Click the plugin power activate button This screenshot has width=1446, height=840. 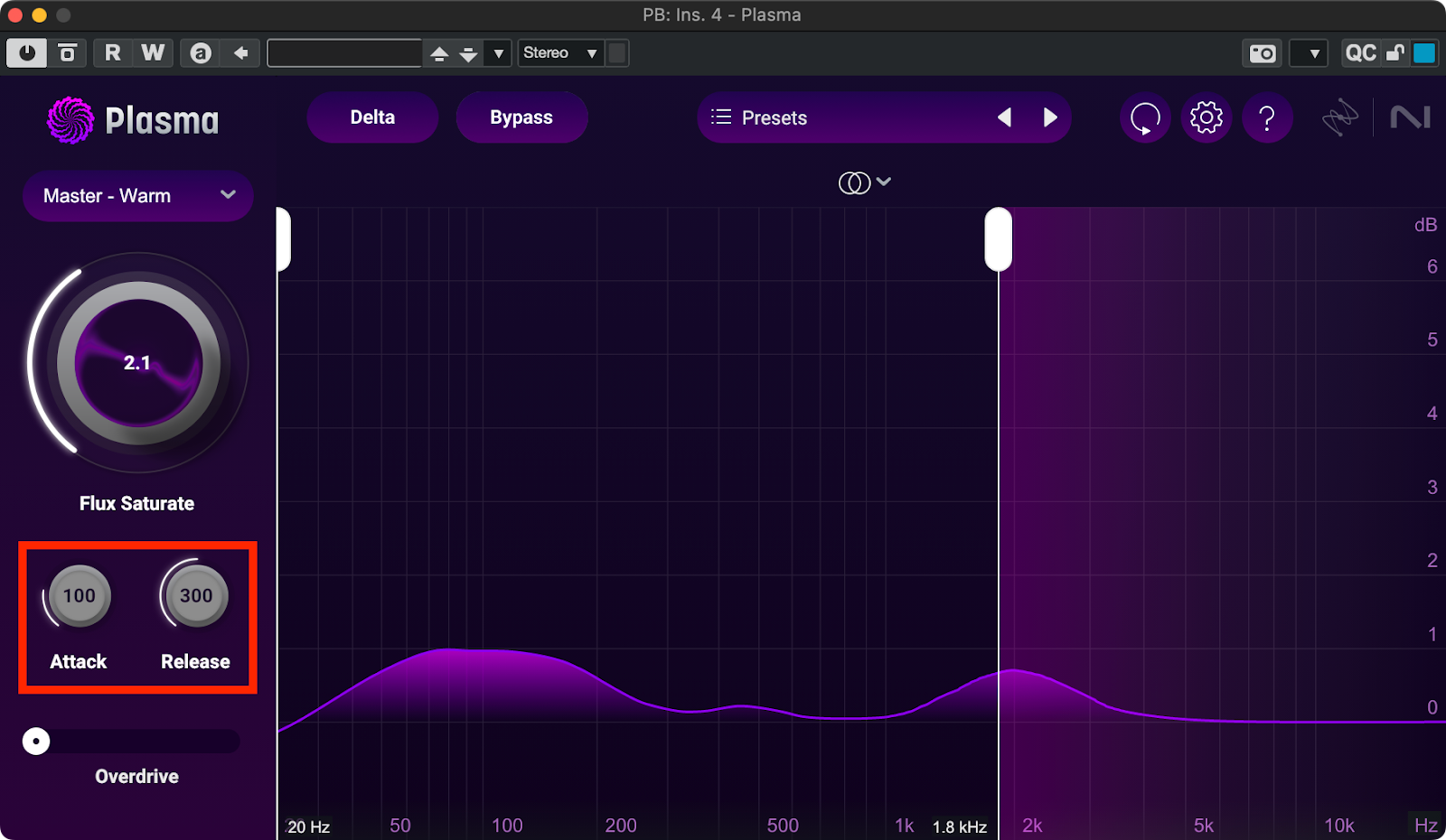[x=26, y=53]
